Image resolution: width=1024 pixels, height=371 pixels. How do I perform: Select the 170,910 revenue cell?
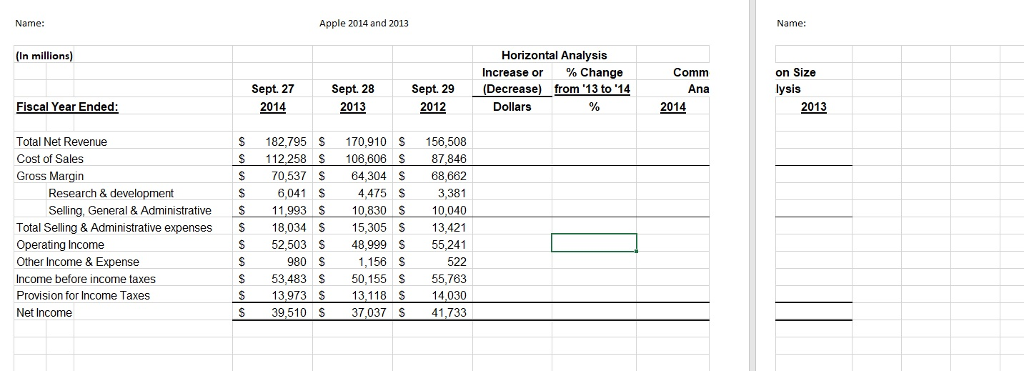click(353, 142)
